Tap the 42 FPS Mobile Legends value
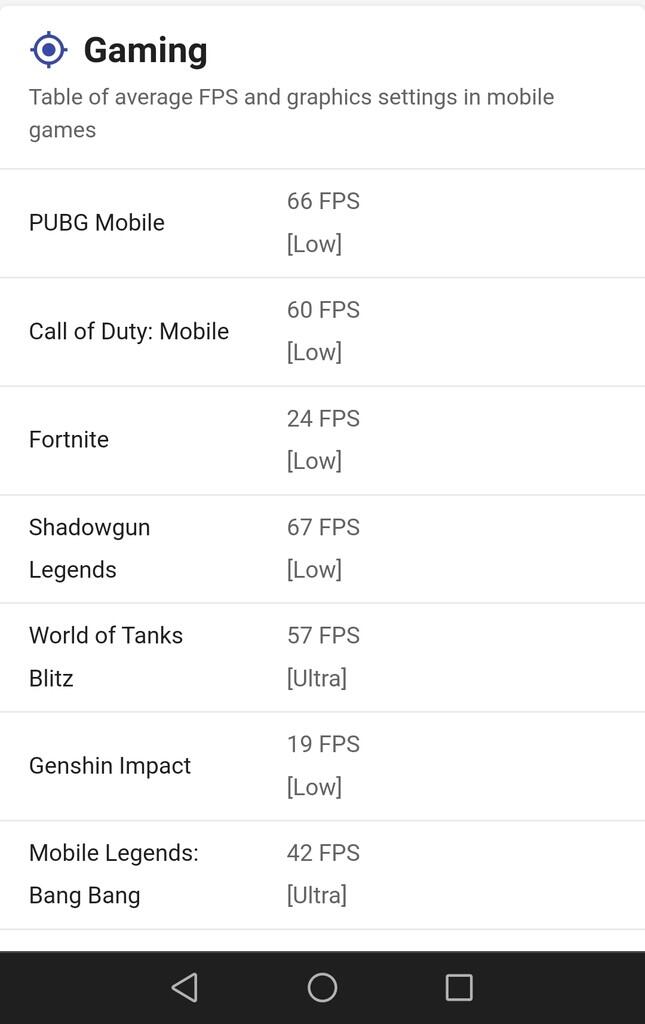The width and height of the screenshot is (645, 1024). pyautogui.click(x=323, y=853)
